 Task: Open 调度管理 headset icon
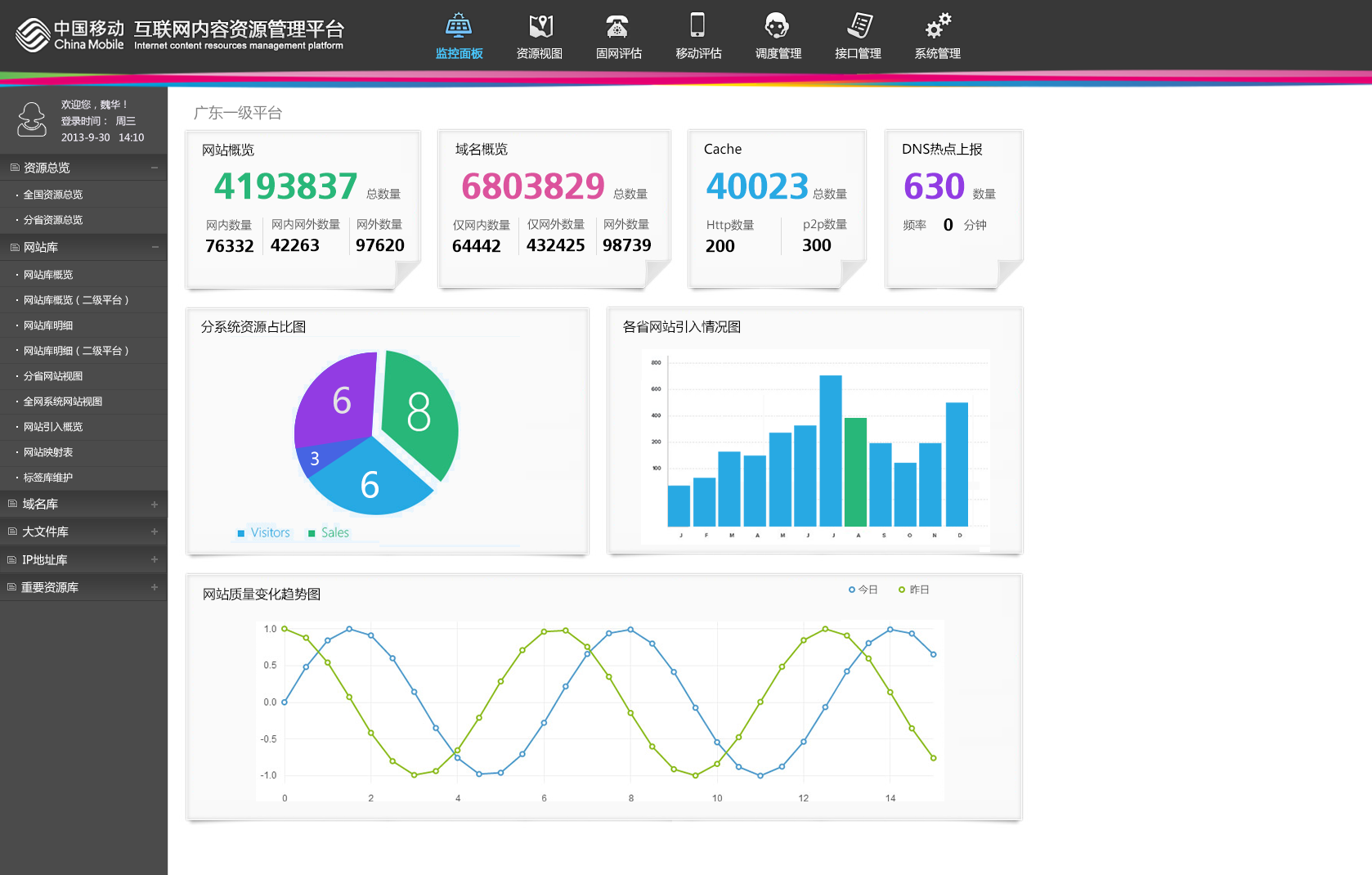coord(777,26)
